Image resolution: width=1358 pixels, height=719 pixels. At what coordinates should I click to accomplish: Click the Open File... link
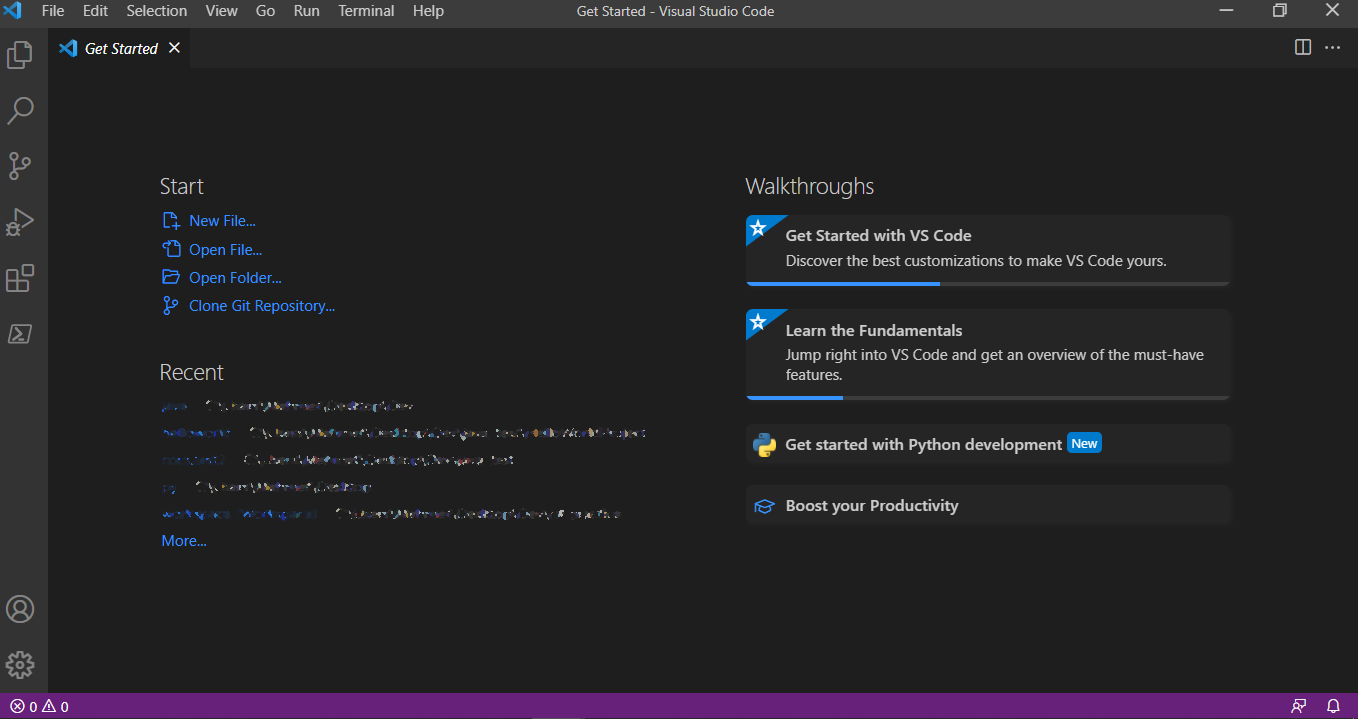point(226,250)
